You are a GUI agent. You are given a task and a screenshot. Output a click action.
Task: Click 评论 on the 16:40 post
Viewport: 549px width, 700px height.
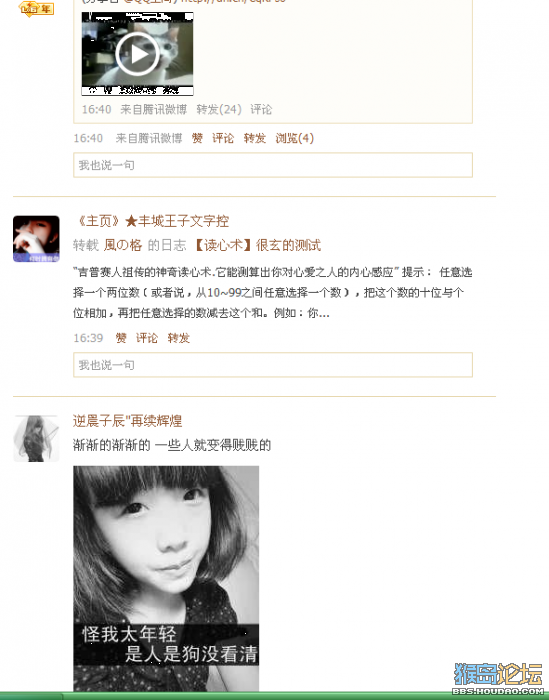(x=223, y=138)
